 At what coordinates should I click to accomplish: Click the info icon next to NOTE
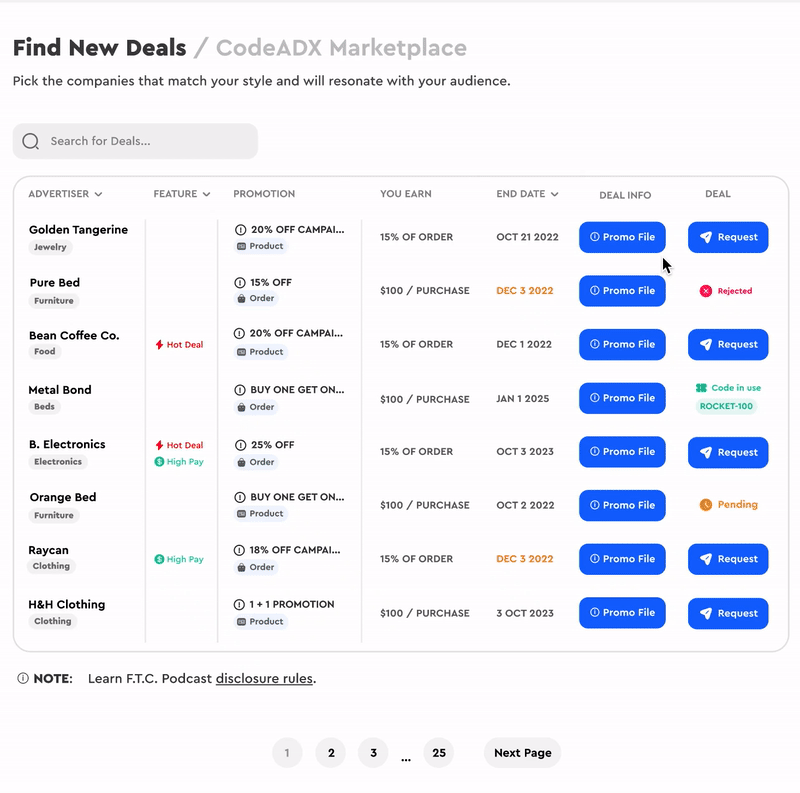click(23, 678)
